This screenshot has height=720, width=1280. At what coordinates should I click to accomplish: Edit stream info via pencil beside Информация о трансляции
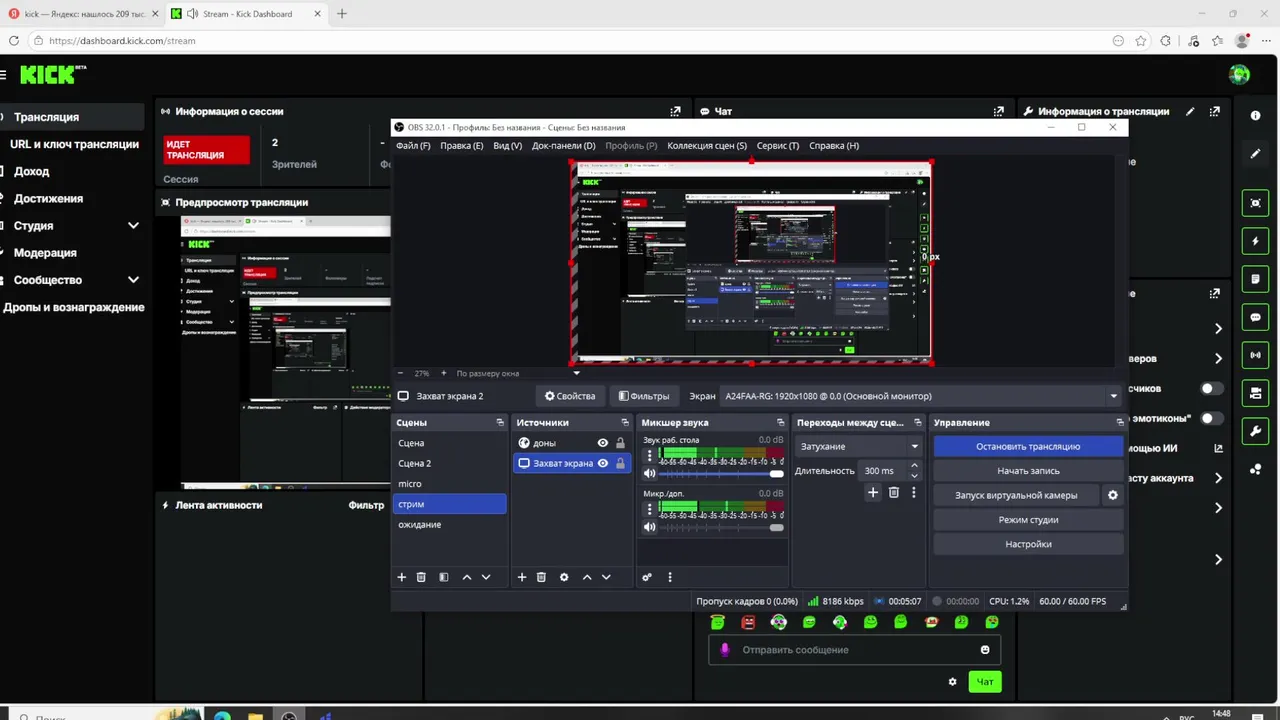1190,111
